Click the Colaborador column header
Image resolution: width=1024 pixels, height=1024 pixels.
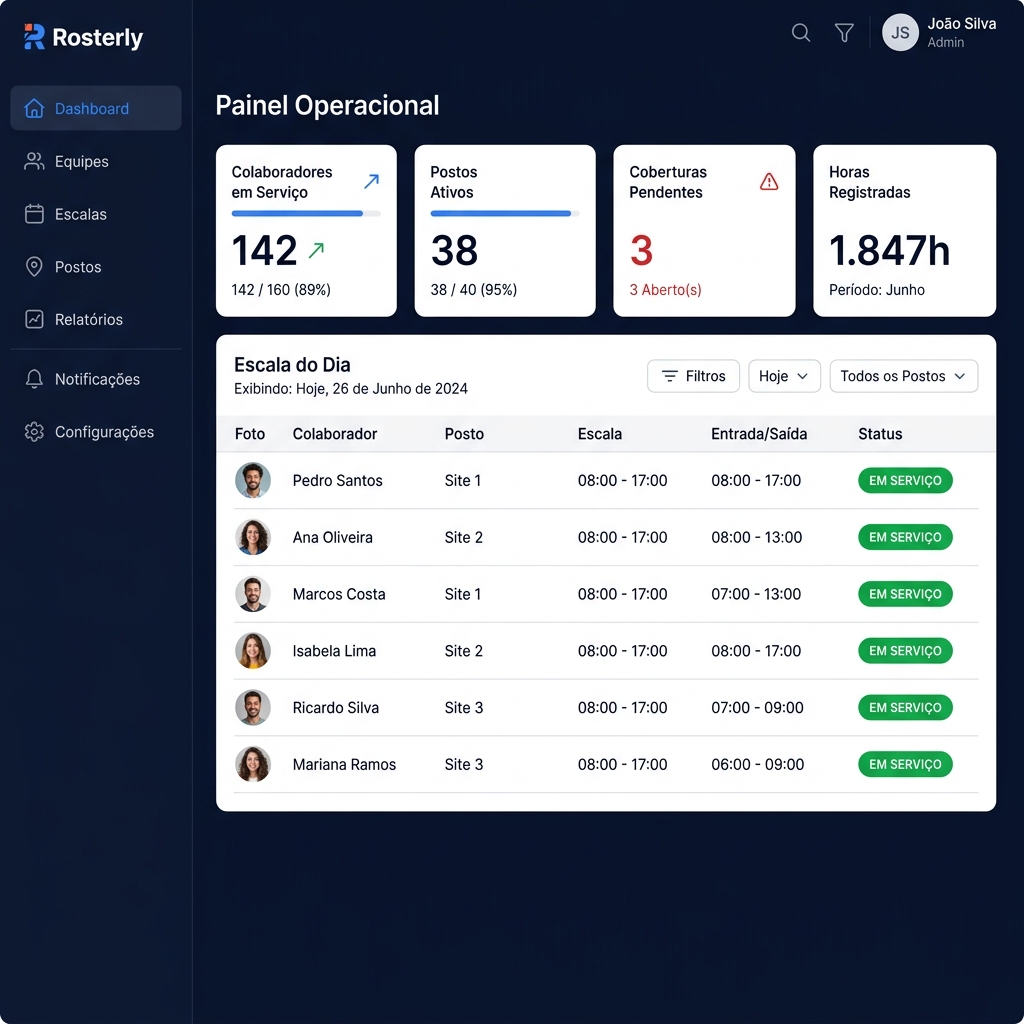pyautogui.click(x=334, y=434)
